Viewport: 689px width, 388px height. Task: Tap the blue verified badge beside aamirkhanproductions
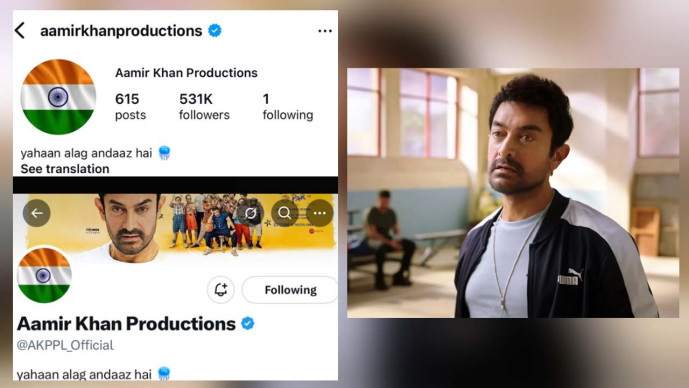215,31
